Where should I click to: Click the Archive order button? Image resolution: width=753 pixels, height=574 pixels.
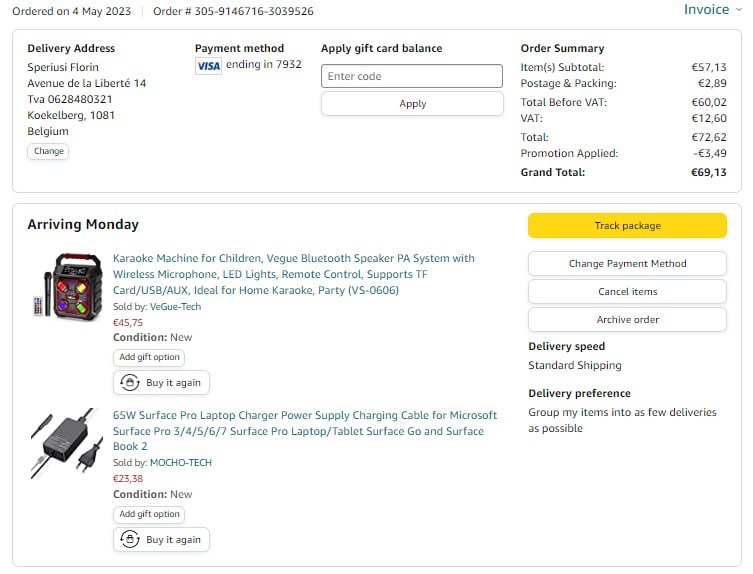click(x=627, y=320)
